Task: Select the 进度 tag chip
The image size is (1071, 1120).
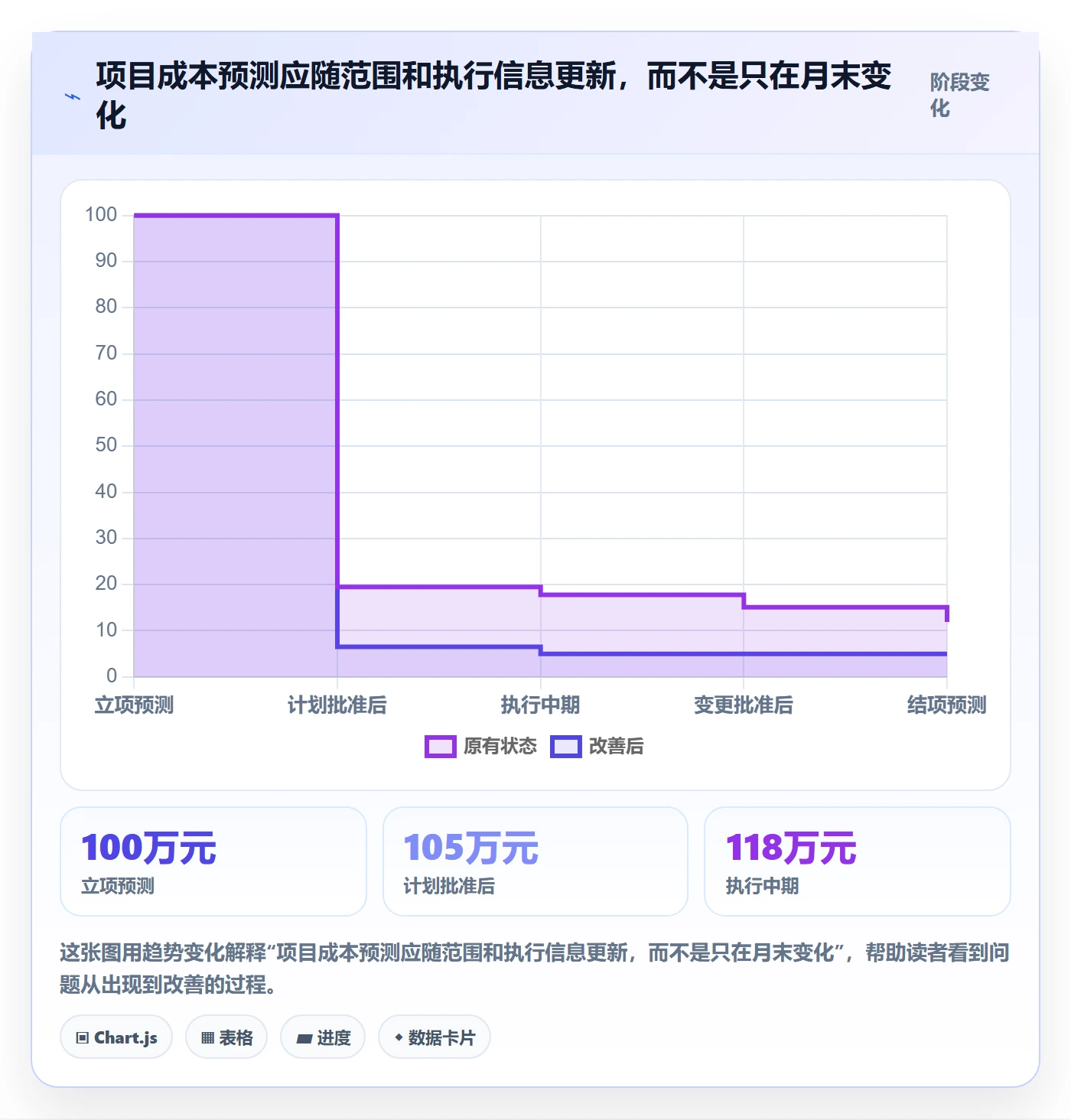Action: point(323,1037)
